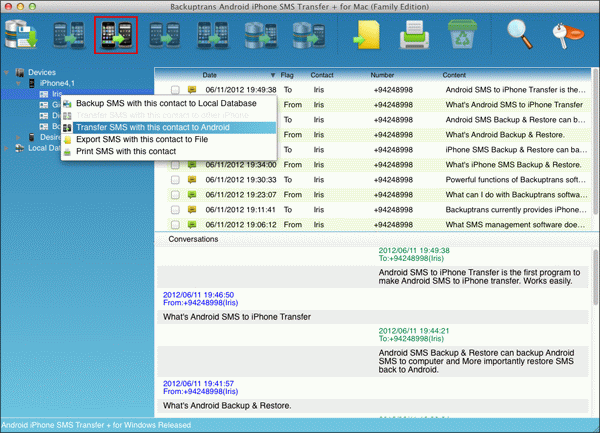Tick the checkbox for the 19:34:00 message
The height and width of the screenshot is (433, 600).
coord(175,165)
